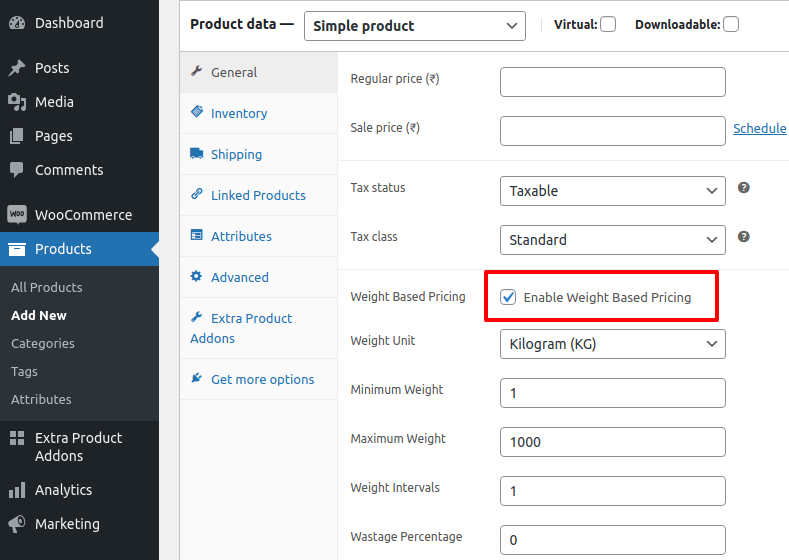Click the Minimum Weight field
Screen dimensions: 789x560
point(613,393)
